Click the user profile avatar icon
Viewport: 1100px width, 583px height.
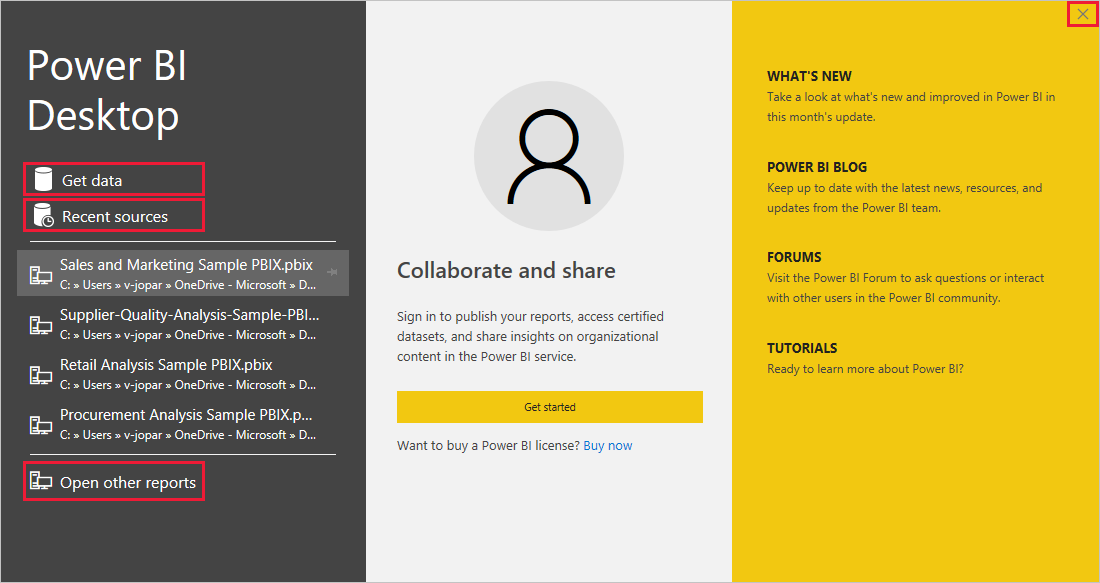[x=548, y=156]
